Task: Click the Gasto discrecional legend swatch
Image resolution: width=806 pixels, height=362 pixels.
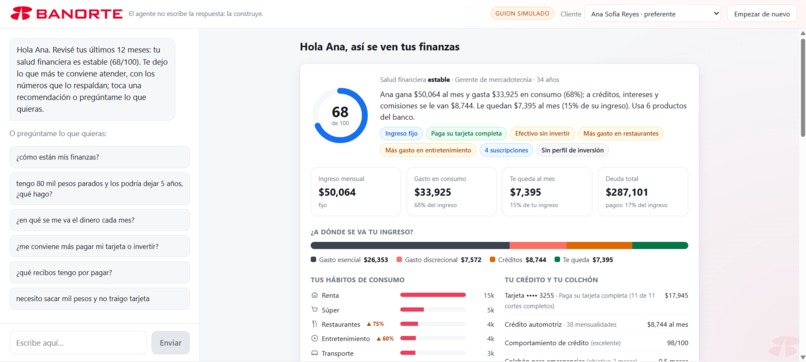Action: [399, 260]
